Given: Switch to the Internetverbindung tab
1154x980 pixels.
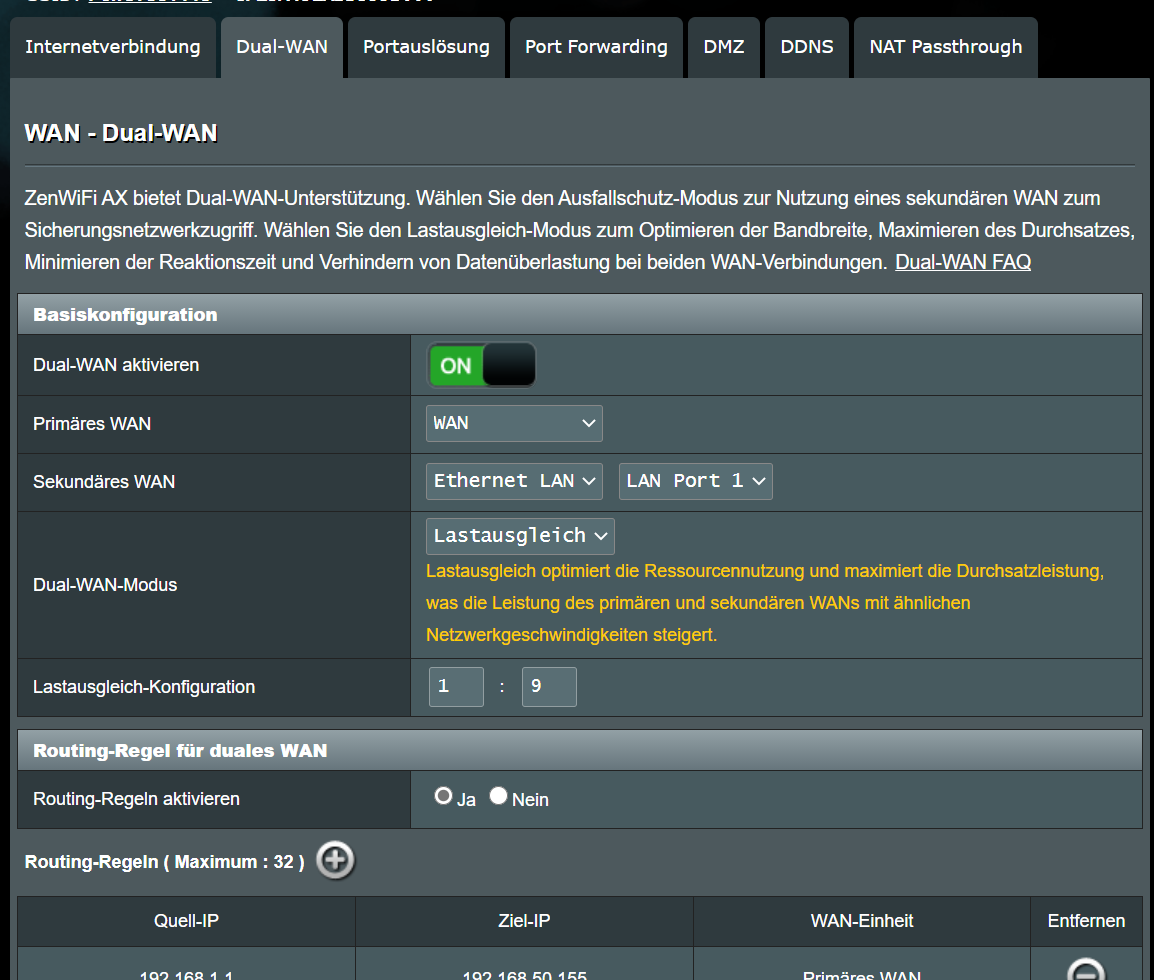Looking at the screenshot, I should pyautogui.click(x=113, y=47).
